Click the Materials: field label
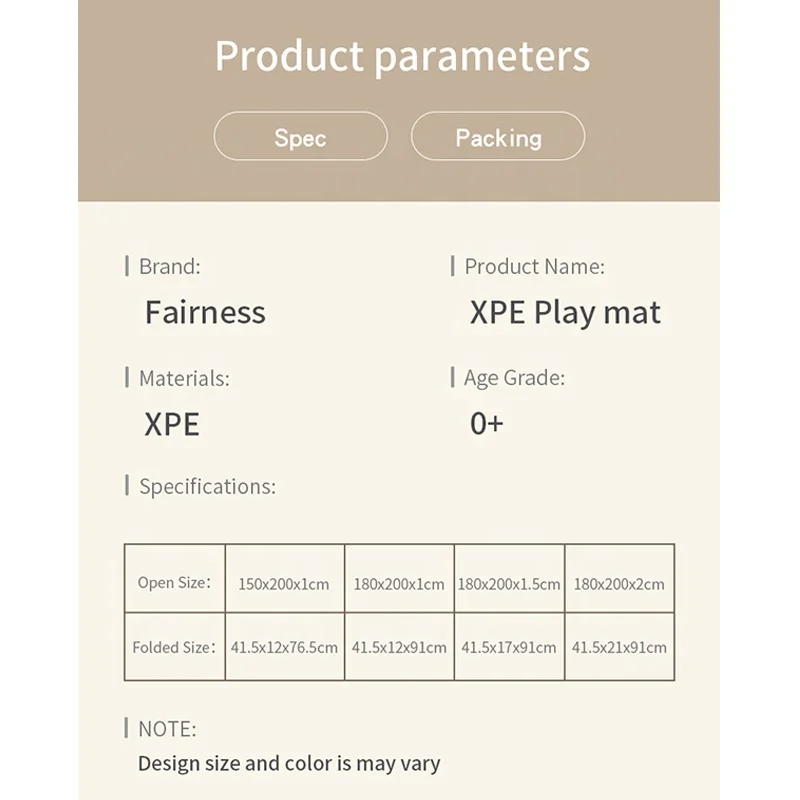This screenshot has width=800, height=800. pyautogui.click(x=184, y=378)
